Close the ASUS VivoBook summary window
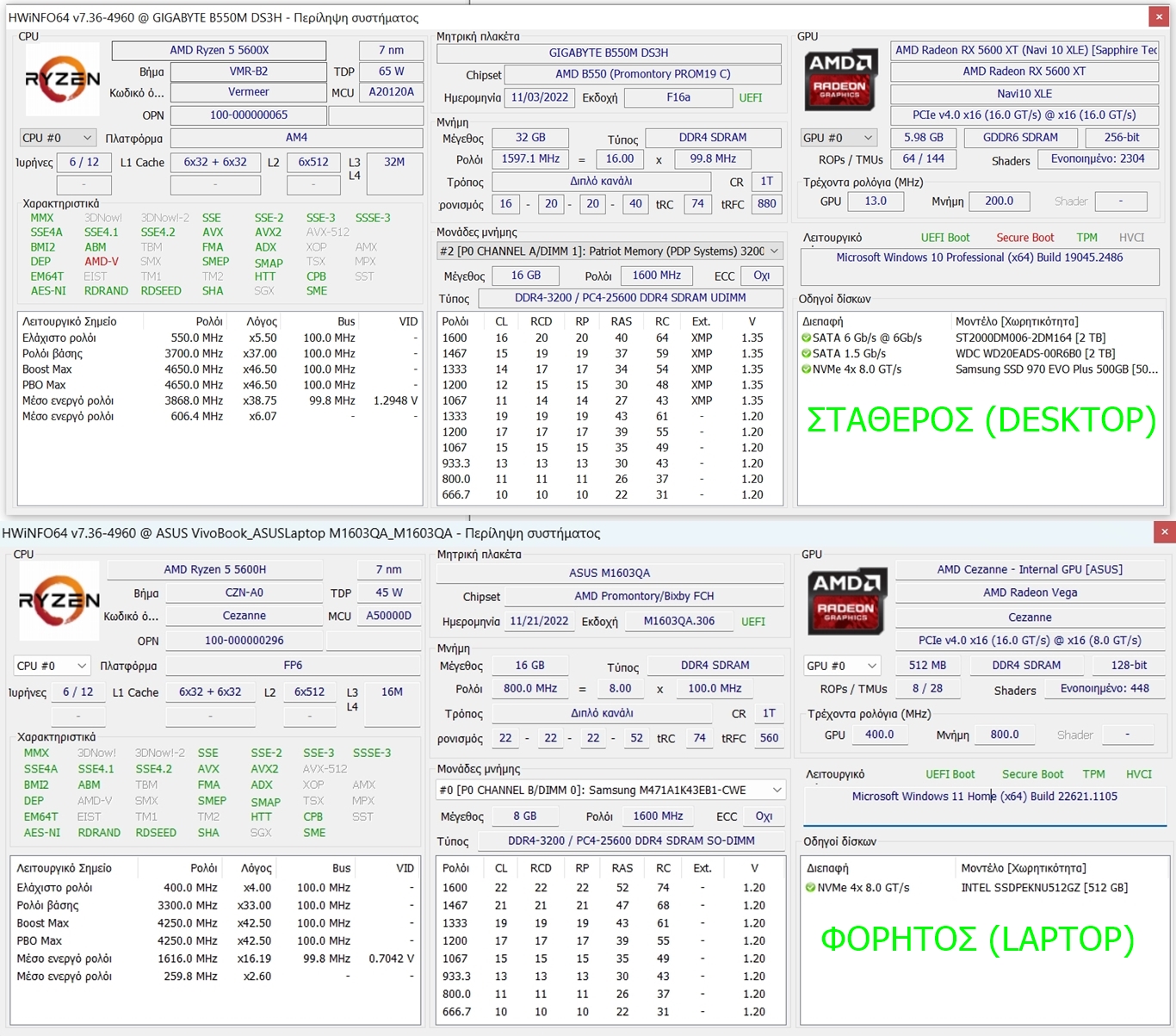The width and height of the screenshot is (1176, 1036). pos(1164,532)
